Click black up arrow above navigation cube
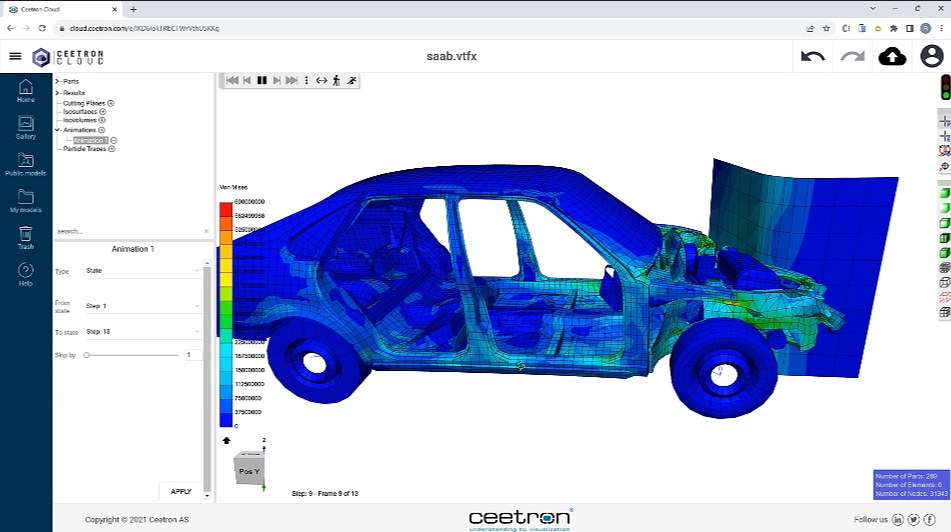This screenshot has height=532, width=951. point(226,440)
